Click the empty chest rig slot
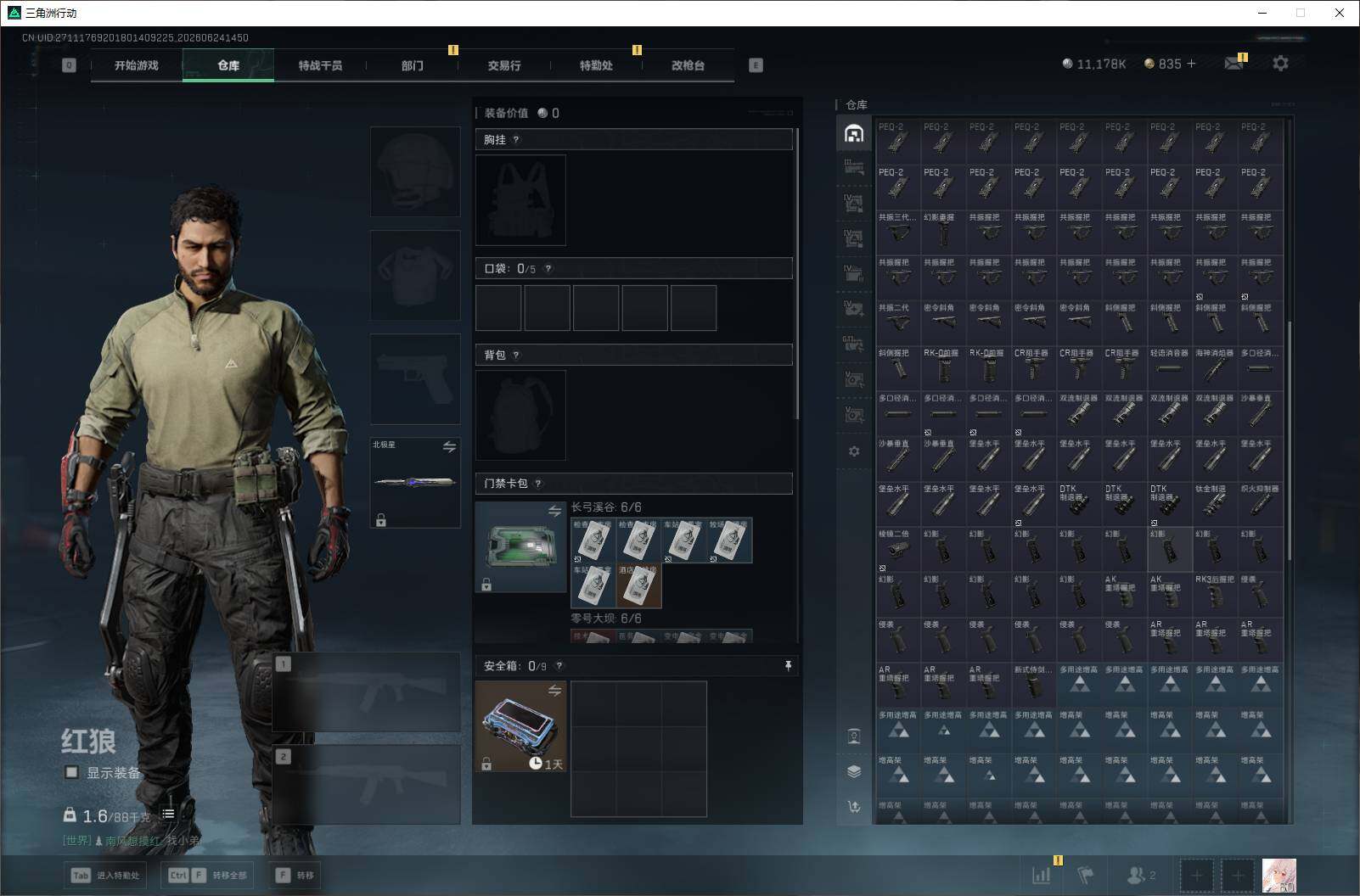The image size is (1360, 896). [520, 200]
